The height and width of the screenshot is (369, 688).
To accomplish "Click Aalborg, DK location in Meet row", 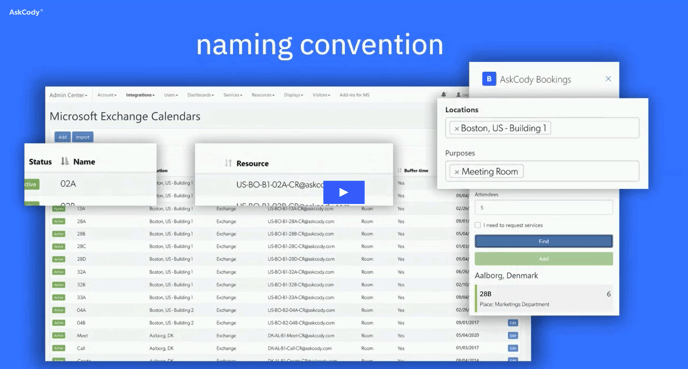I will tap(161, 336).
